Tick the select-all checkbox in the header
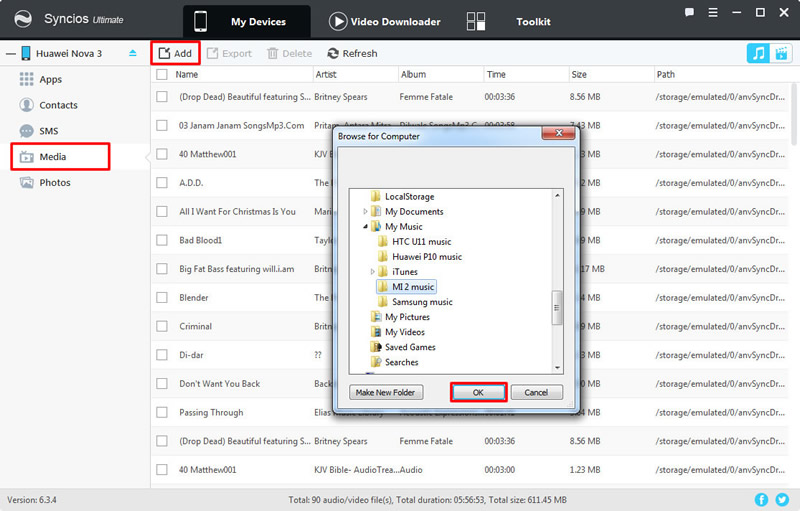This screenshot has height=511, width=800. pos(162,74)
